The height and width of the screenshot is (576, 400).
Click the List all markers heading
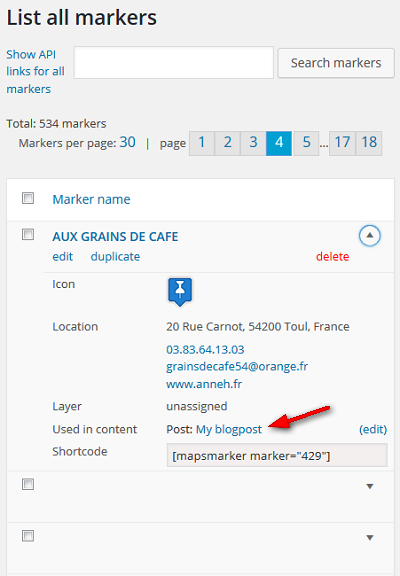tap(82, 18)
